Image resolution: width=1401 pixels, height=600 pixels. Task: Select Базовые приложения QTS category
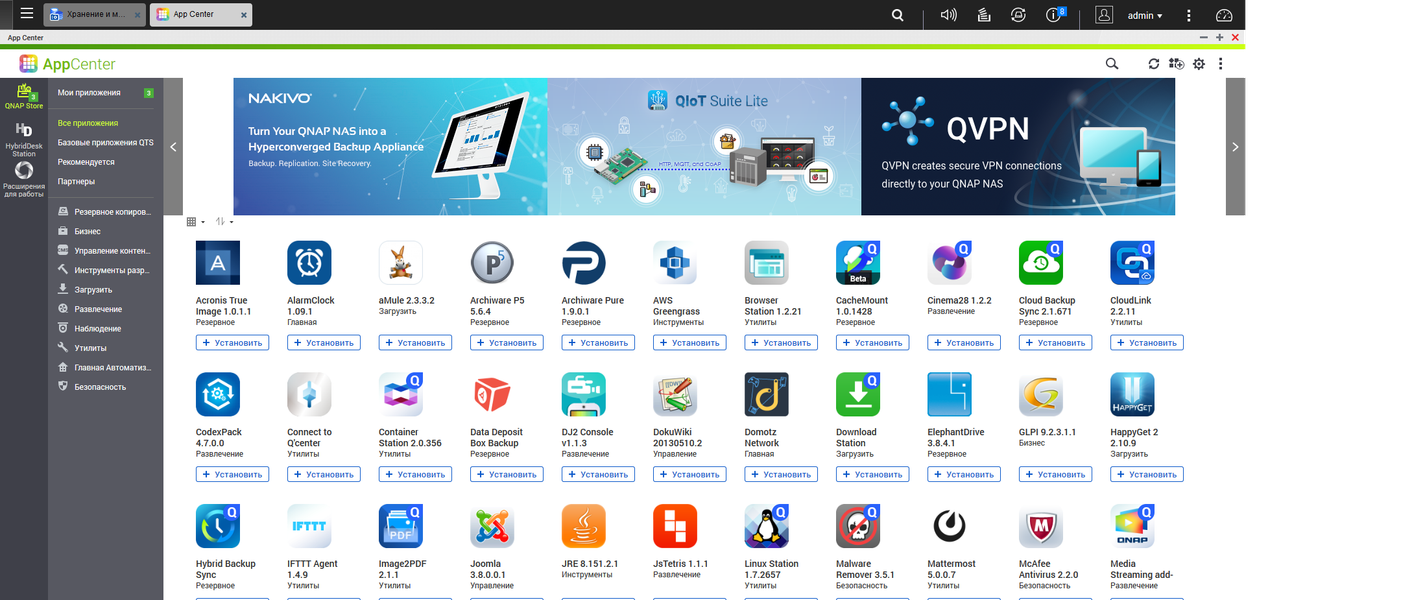pos(106,143)
